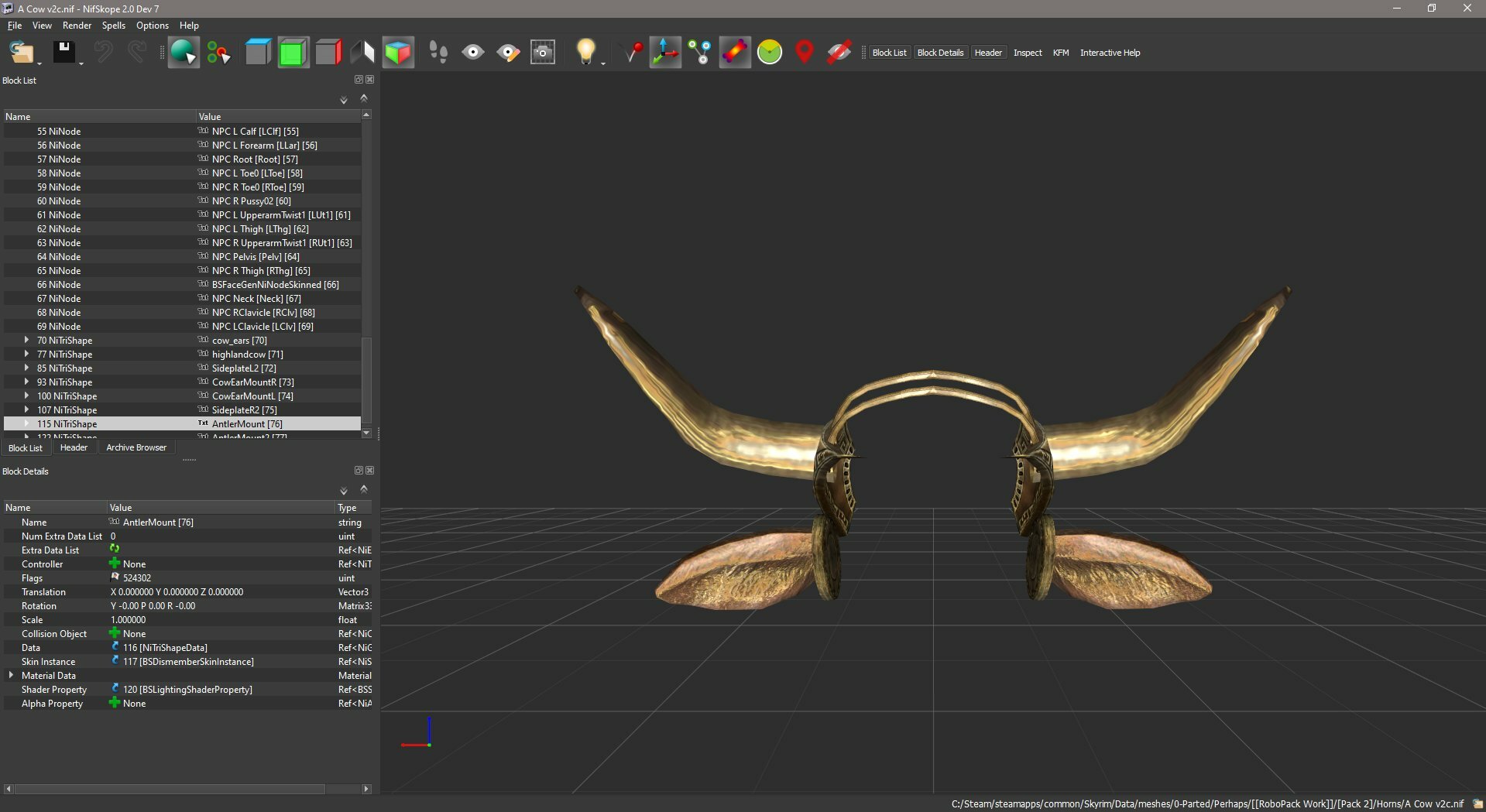Expand the 77 NiTriShape tree row

click(x=26, y=354)
